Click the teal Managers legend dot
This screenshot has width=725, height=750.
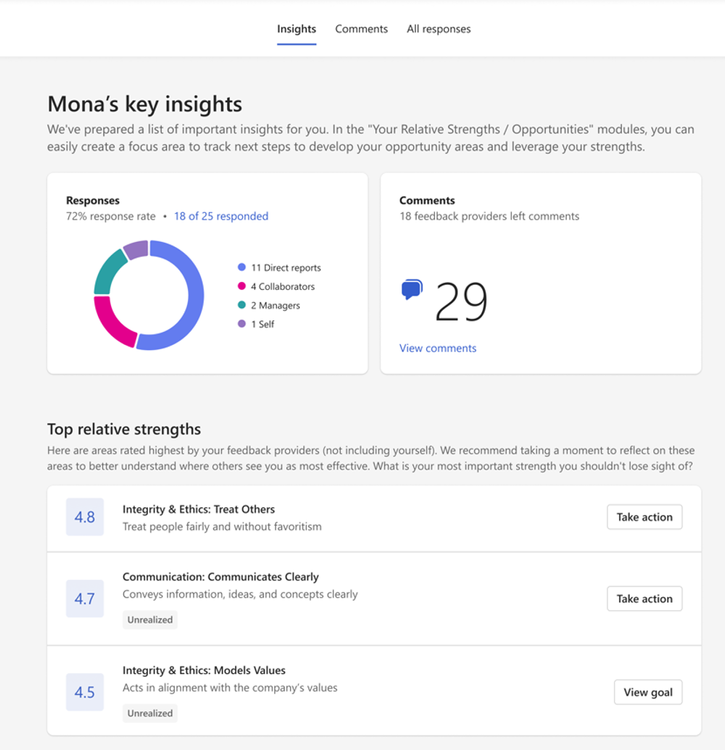click(242, 305)
